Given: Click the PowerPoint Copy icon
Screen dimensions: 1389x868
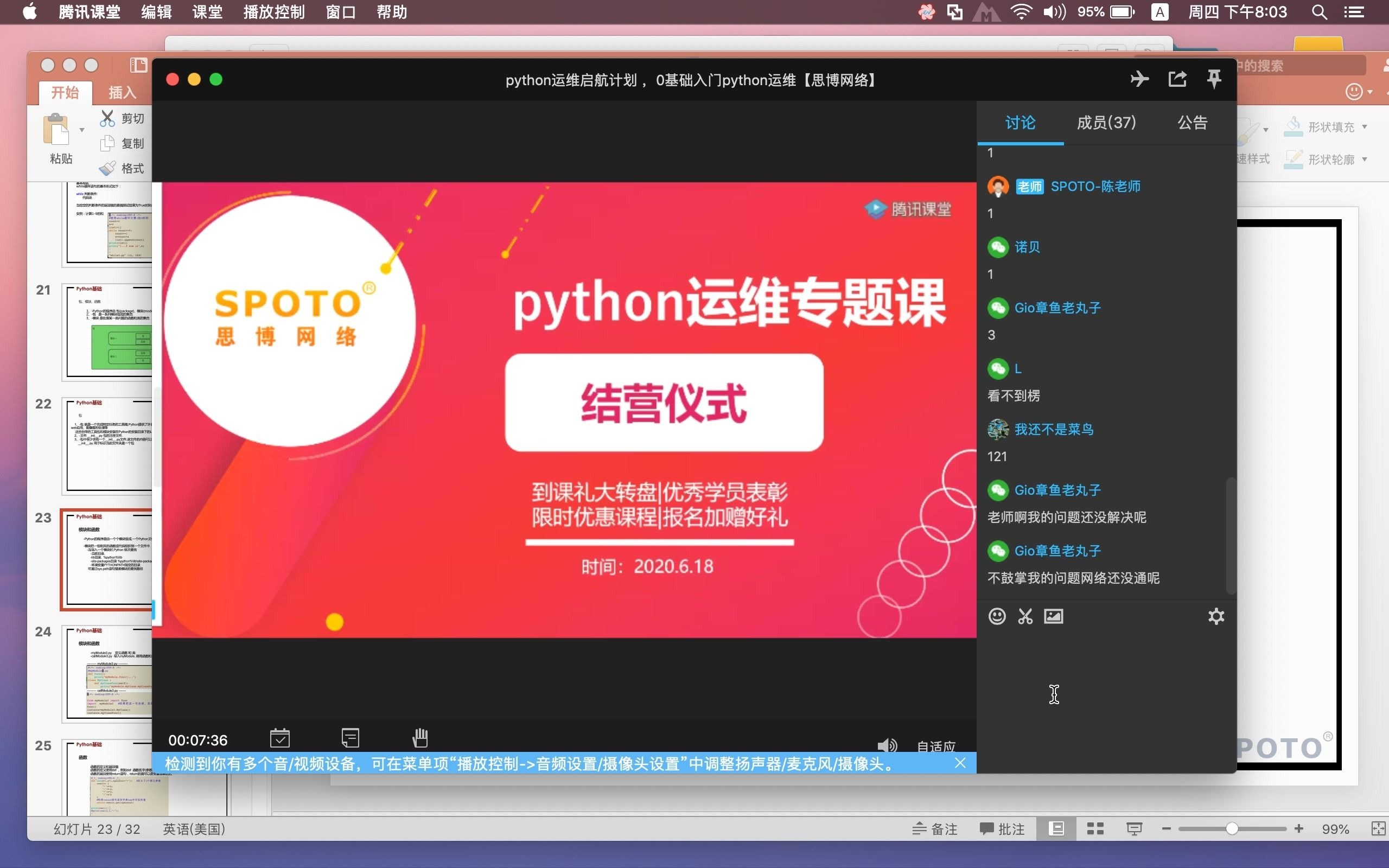Looking at the screenshot, I should [x=107, y=143].
